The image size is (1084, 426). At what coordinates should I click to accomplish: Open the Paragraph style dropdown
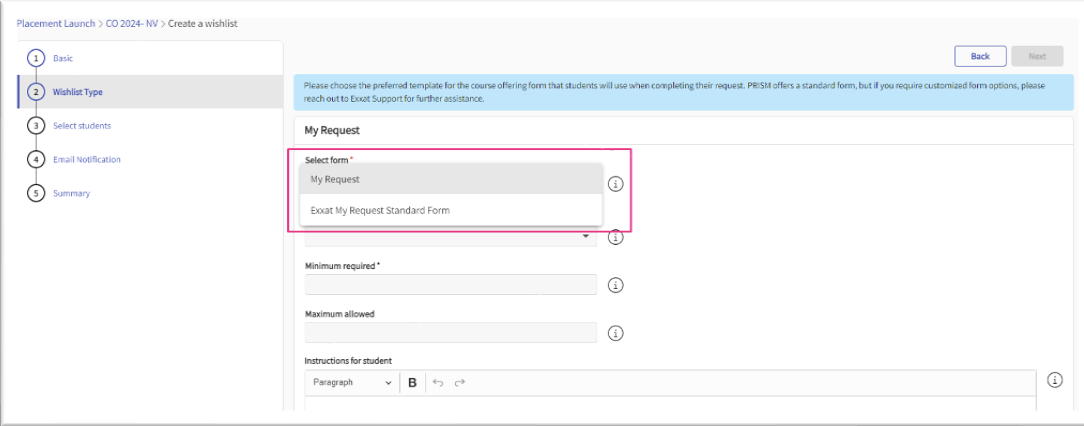click(352, 382)
